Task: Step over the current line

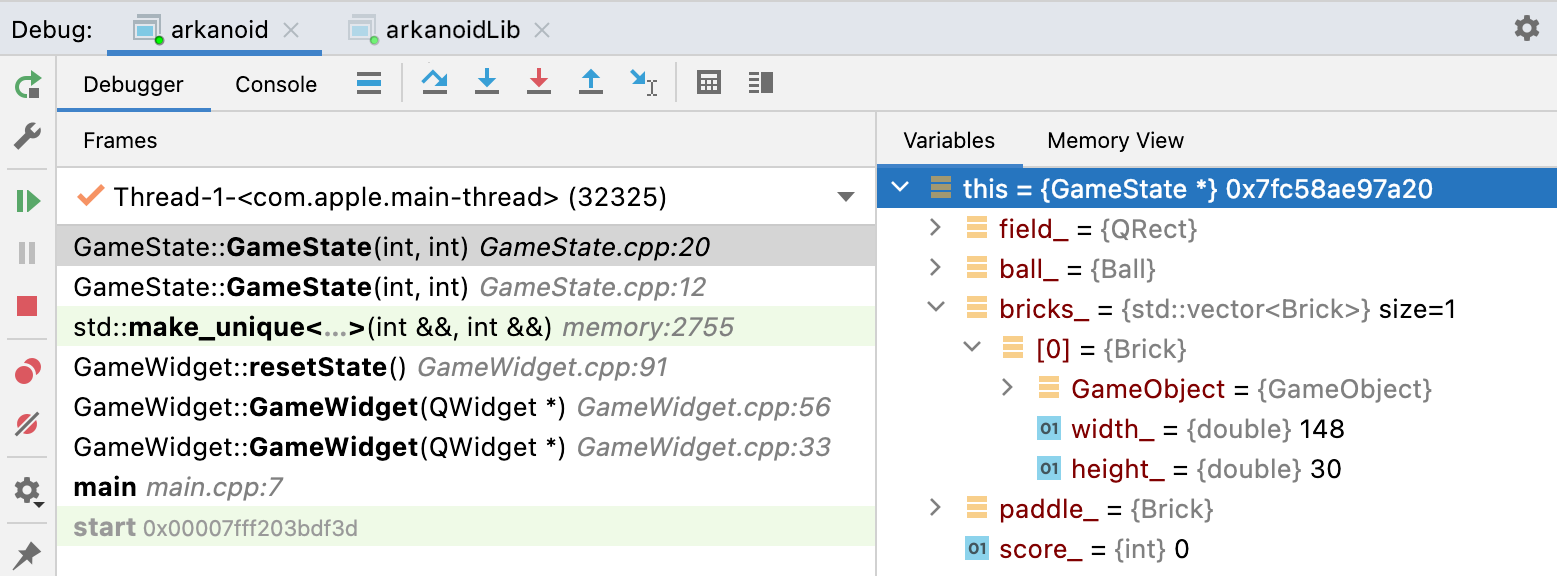Action: click(x=434, y=83)
